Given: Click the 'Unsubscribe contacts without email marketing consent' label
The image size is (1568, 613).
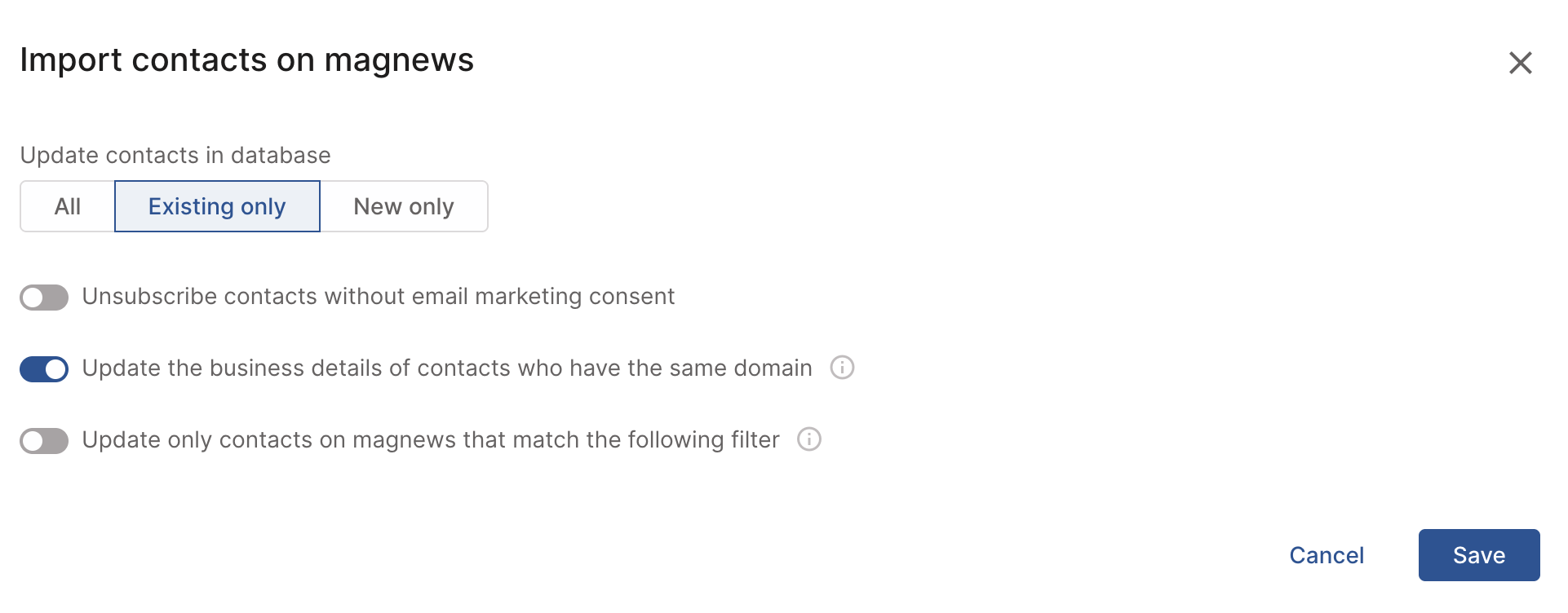Looking at the screenshot, I should tap(379, 297).
